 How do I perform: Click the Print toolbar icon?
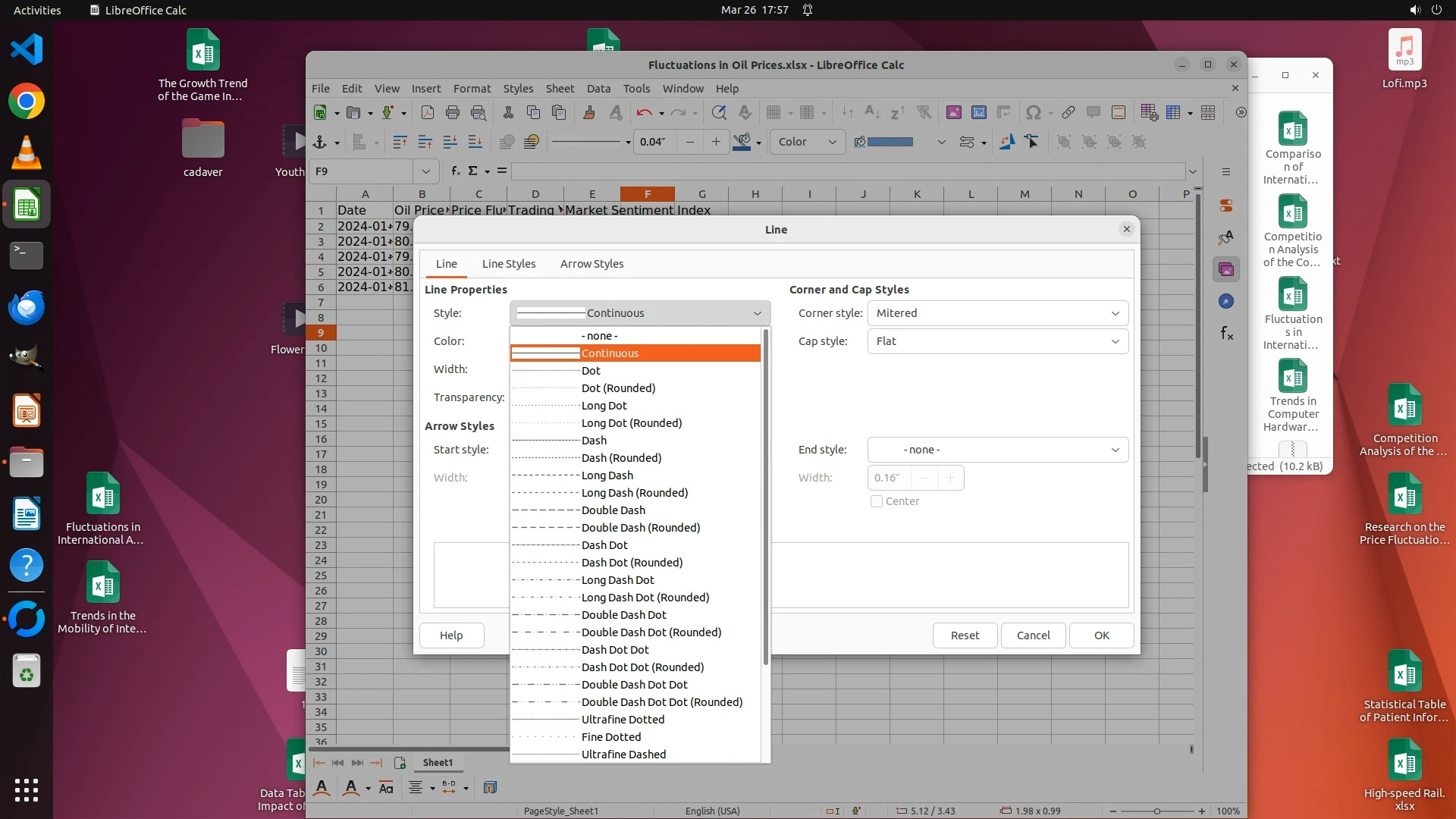453,113
